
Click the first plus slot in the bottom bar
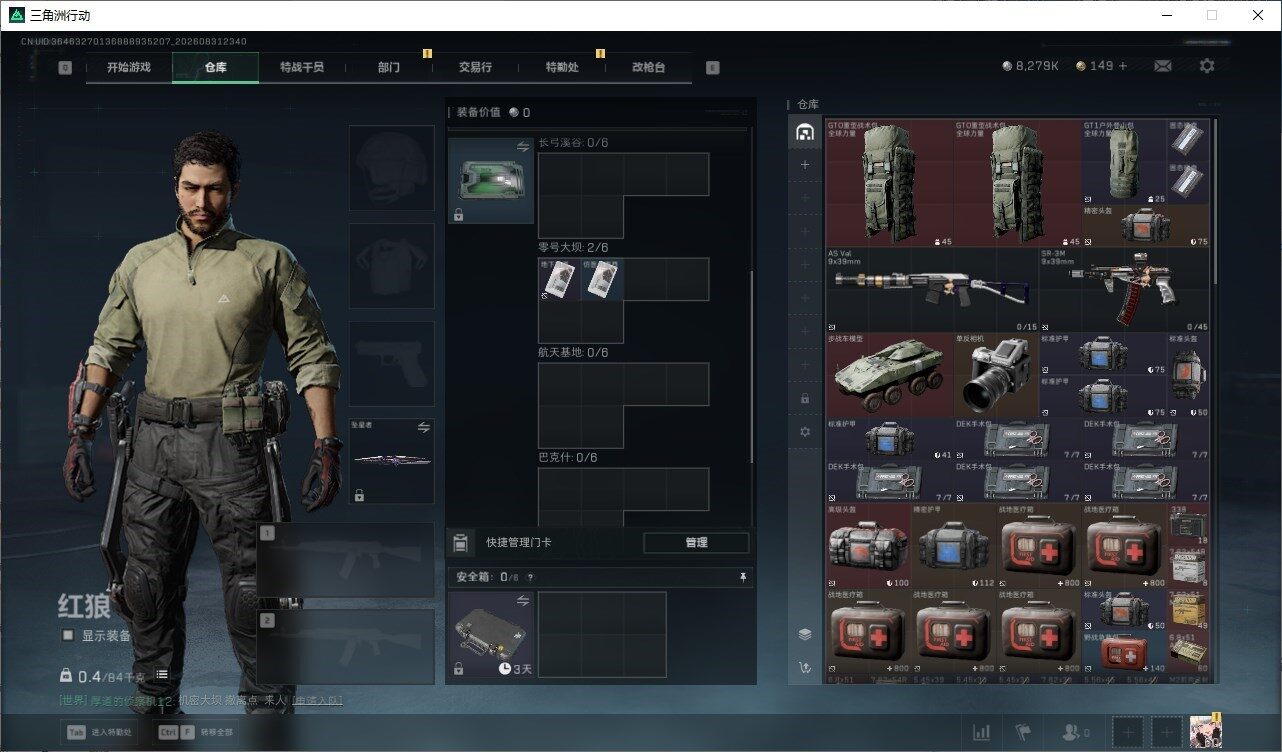click(x=1128, y=732)
